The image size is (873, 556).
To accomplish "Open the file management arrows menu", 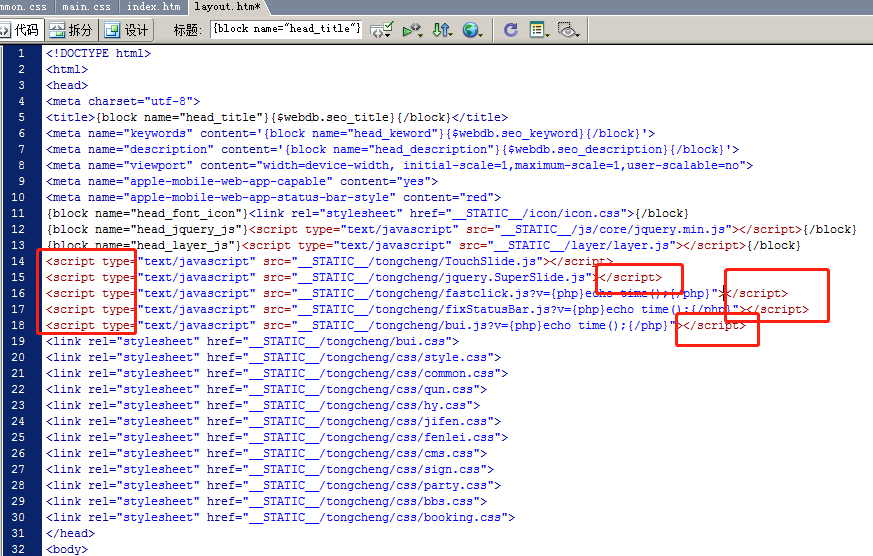I will (x=442, y=30).
